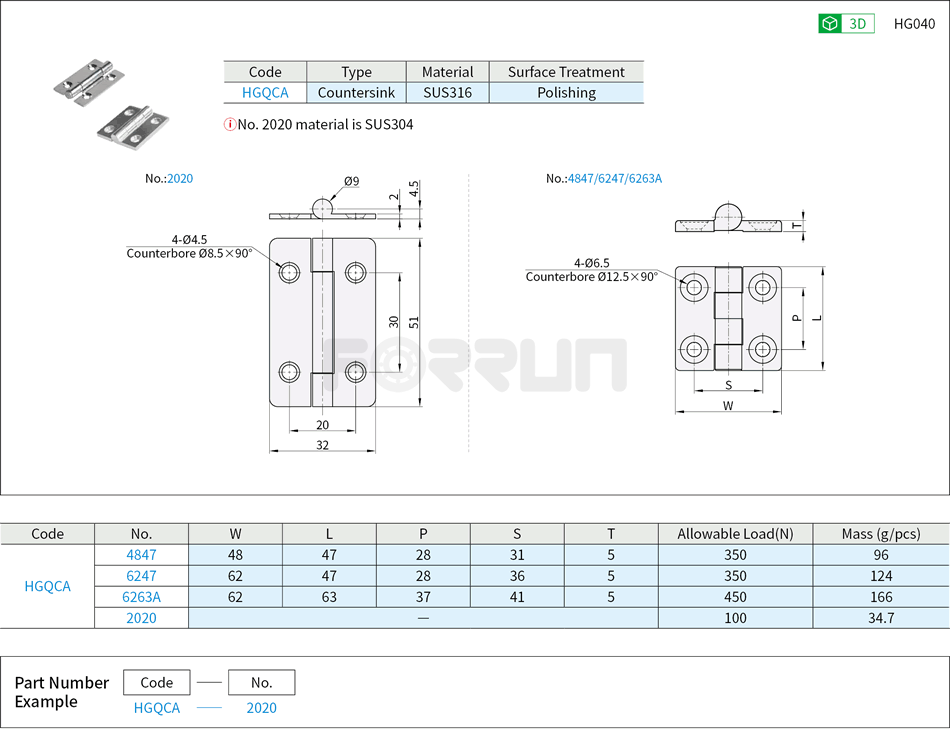Screen dimensions: 950x730
Task: Click the red warning info icon
Action: coord(230,125)
